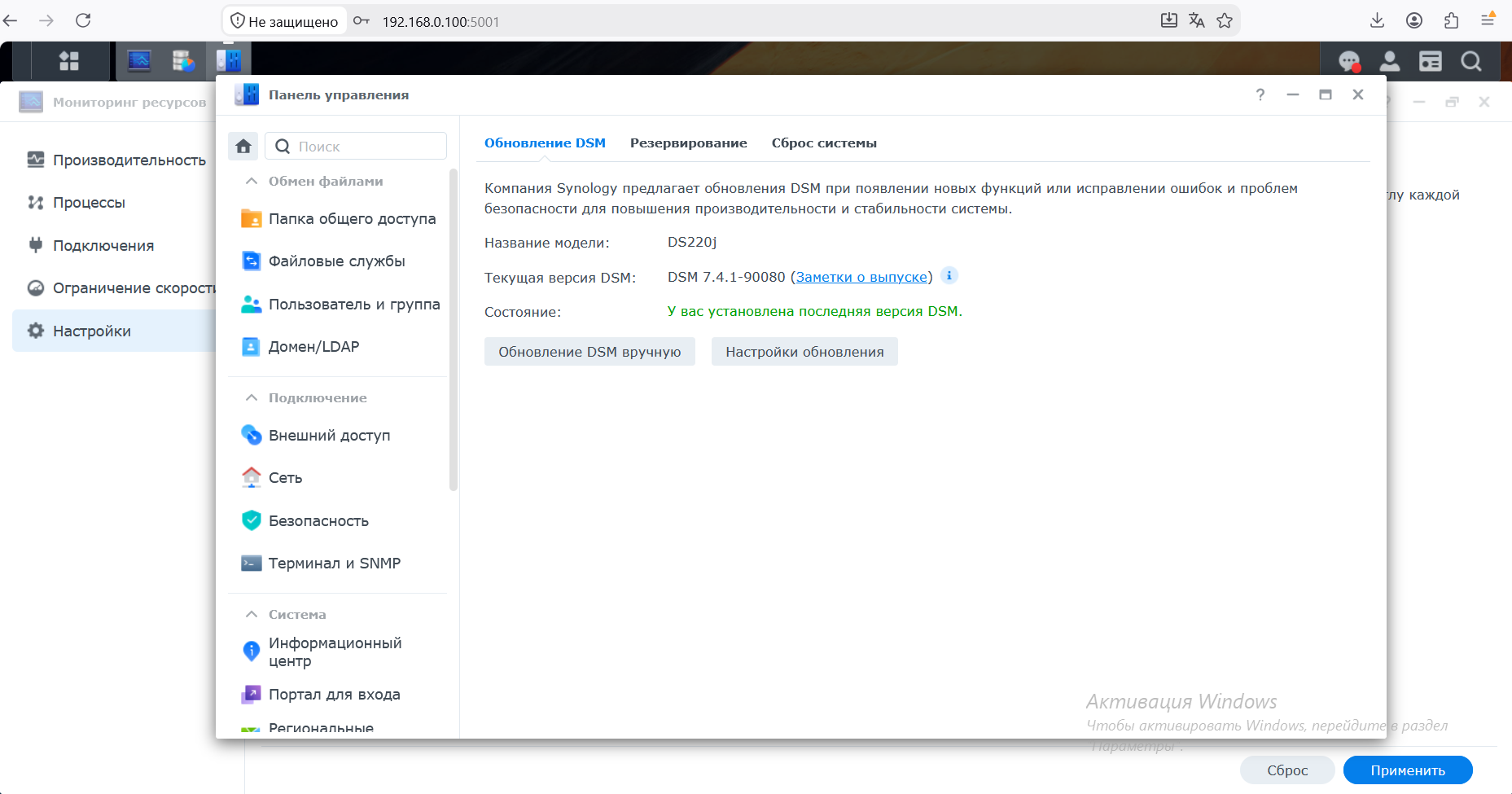Screen dimensions: 1512x794
Task: Open the DSM user account options icon
Action: point(1390,61)
